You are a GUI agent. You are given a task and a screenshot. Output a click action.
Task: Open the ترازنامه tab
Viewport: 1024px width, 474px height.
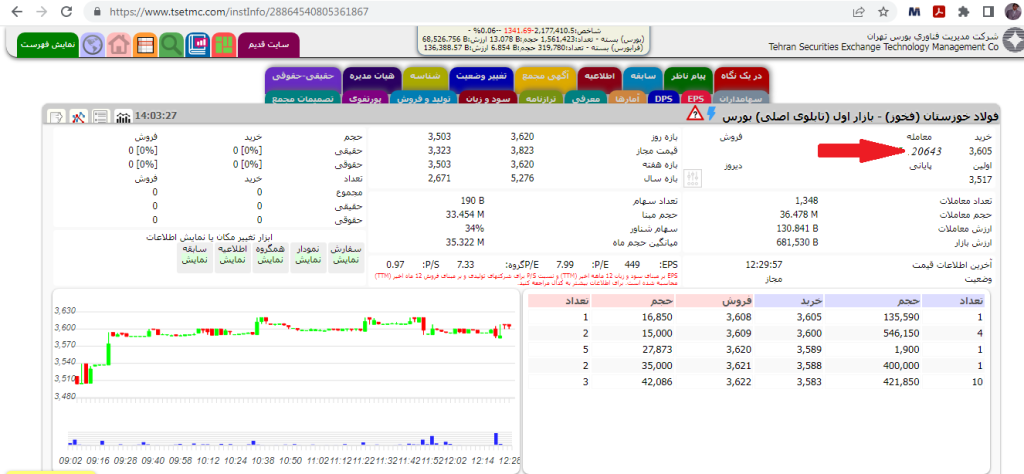click(x=541, y=99)
